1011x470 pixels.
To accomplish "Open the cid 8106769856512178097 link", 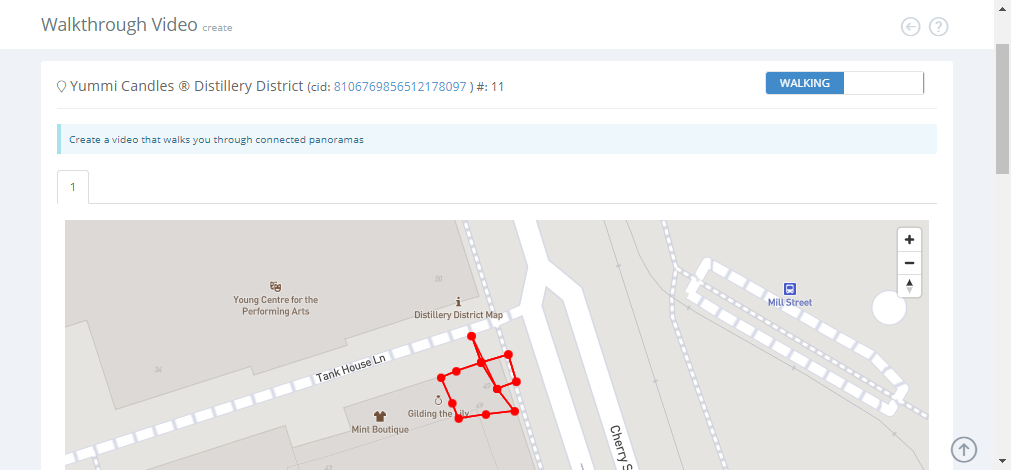I will point(400,86).
